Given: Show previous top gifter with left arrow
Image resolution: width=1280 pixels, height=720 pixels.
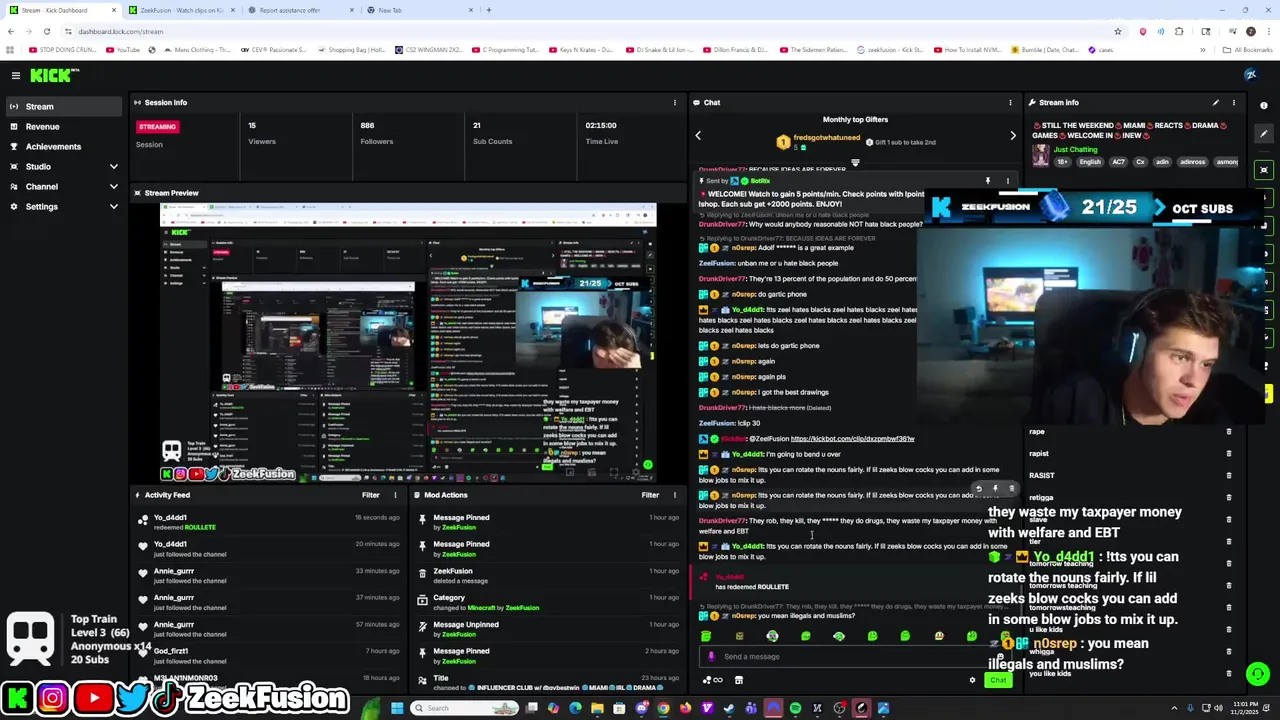Looking at the screenshot, I should coord(698,135).
